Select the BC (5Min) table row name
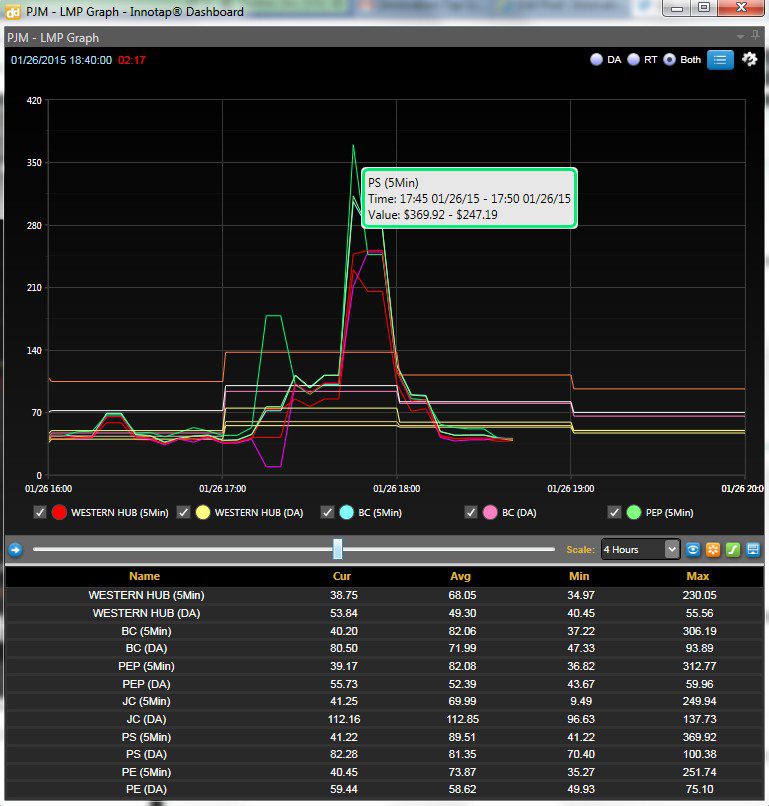The width and height of the screenshot is (769, 806). [x=147, y=631]
